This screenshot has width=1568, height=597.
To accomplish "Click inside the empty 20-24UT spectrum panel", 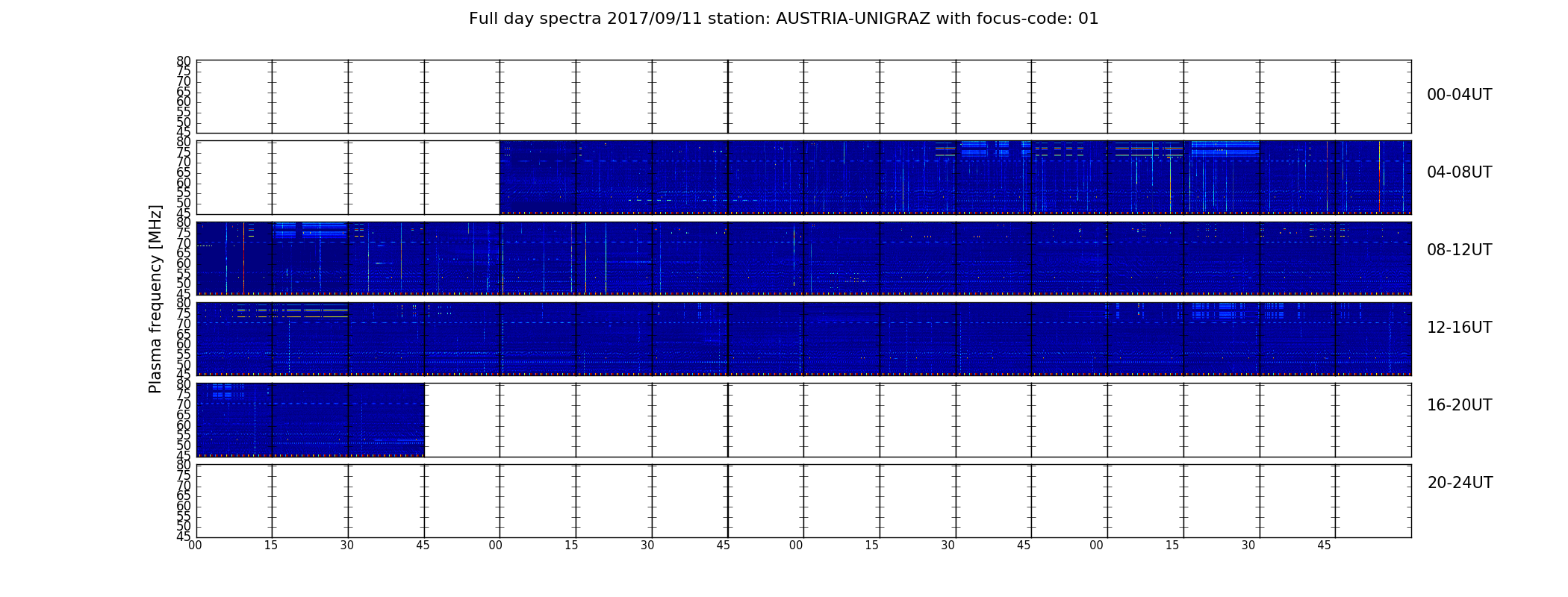I will click(803, 501).
